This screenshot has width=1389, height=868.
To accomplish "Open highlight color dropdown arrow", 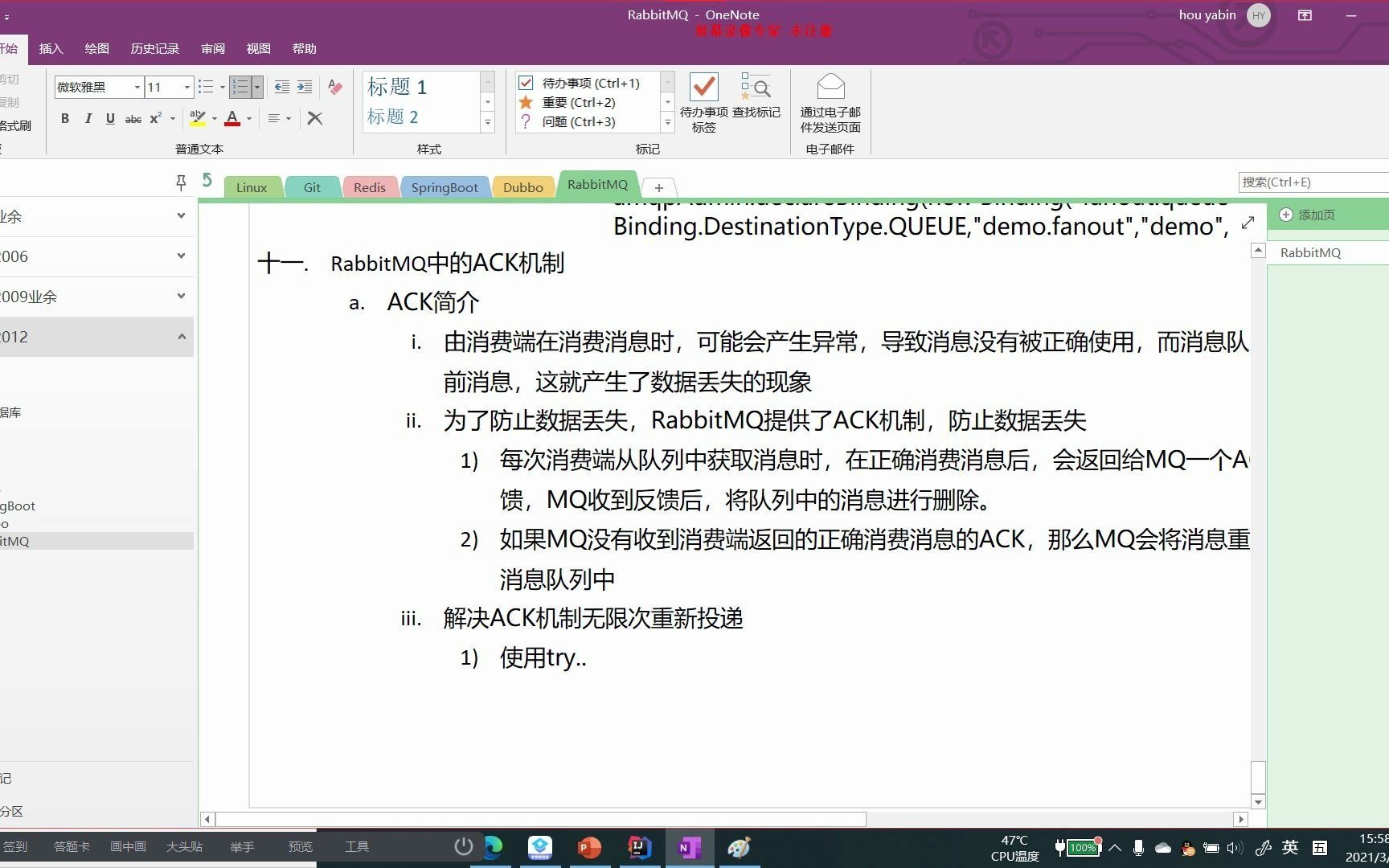I will click(215, 119).
